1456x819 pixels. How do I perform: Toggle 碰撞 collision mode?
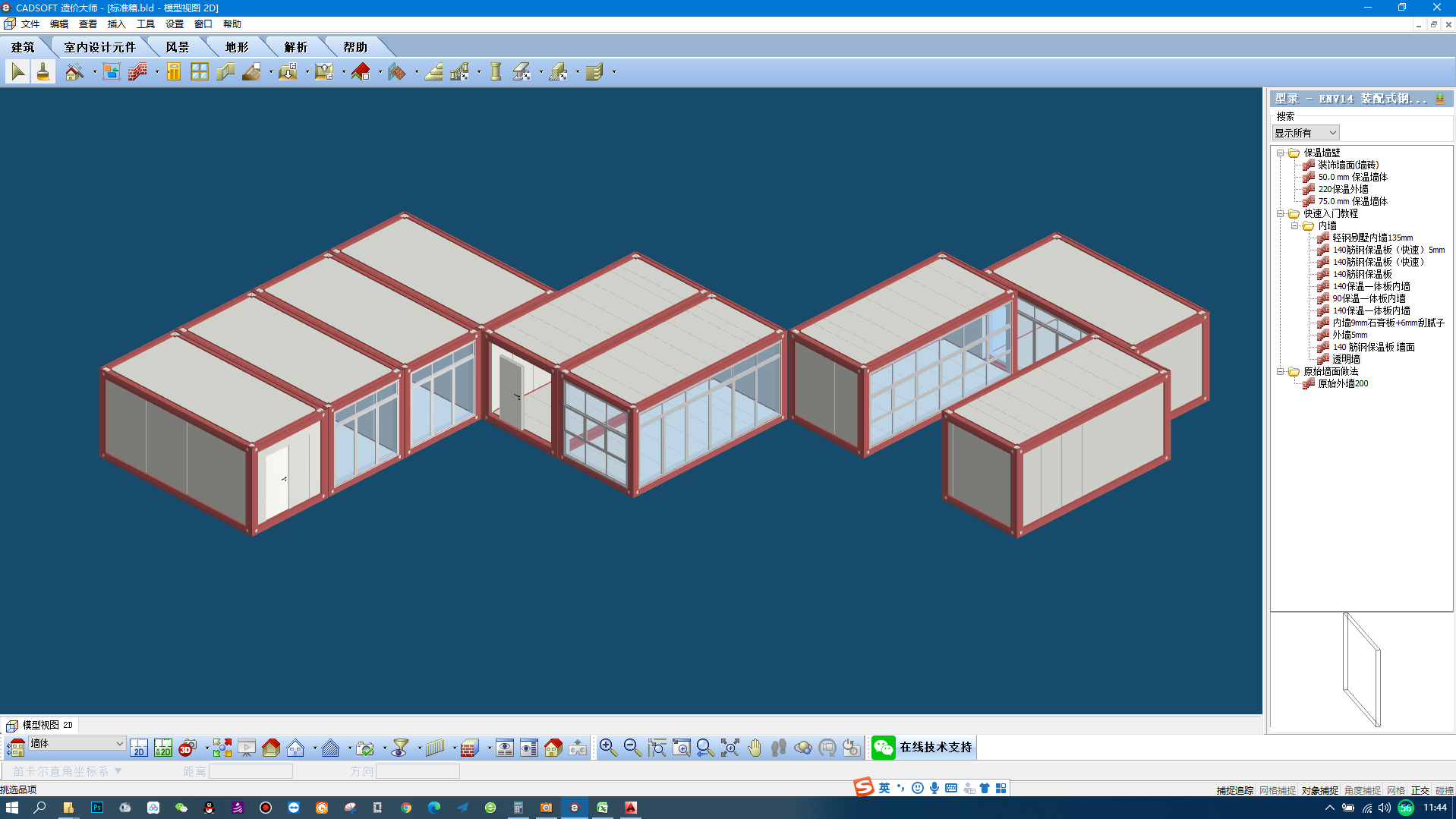pyautogui.click(x=1445, y=790)
